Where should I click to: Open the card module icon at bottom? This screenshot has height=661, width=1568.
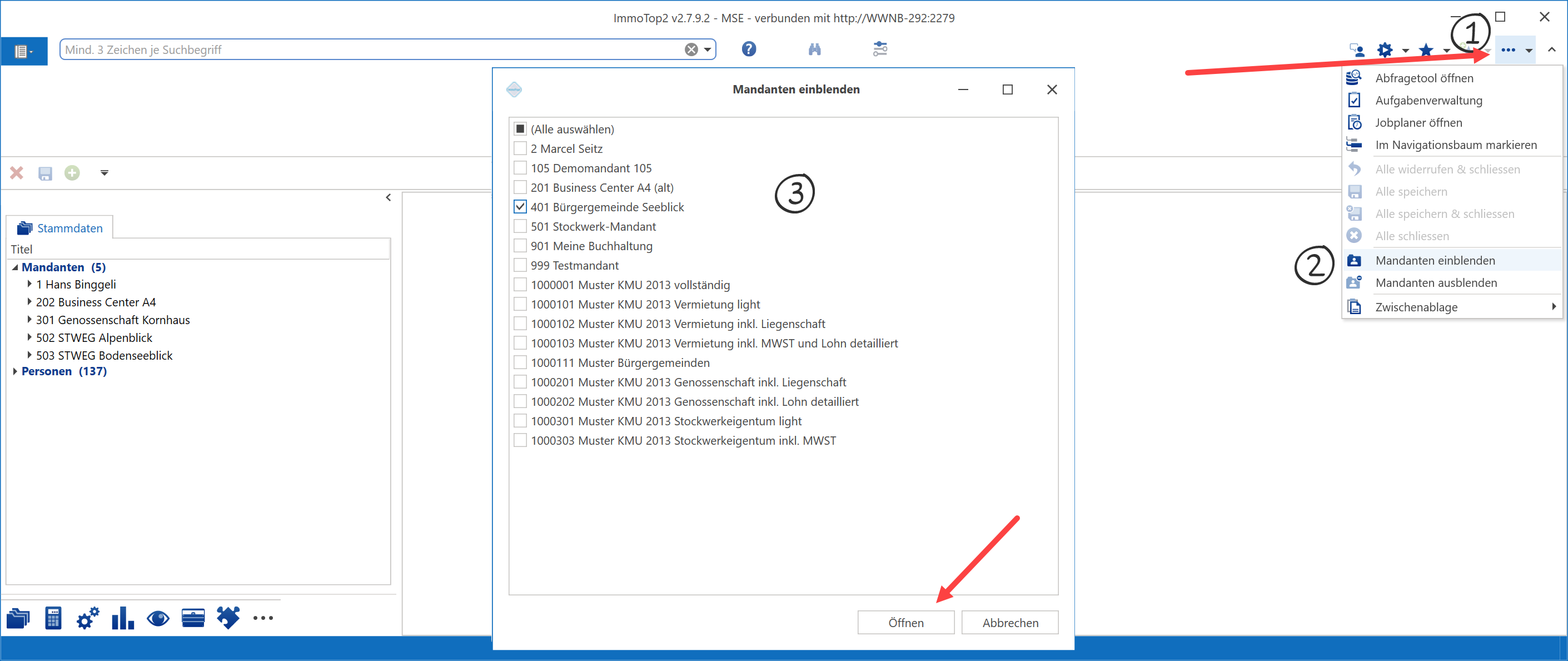pos(193,618)
